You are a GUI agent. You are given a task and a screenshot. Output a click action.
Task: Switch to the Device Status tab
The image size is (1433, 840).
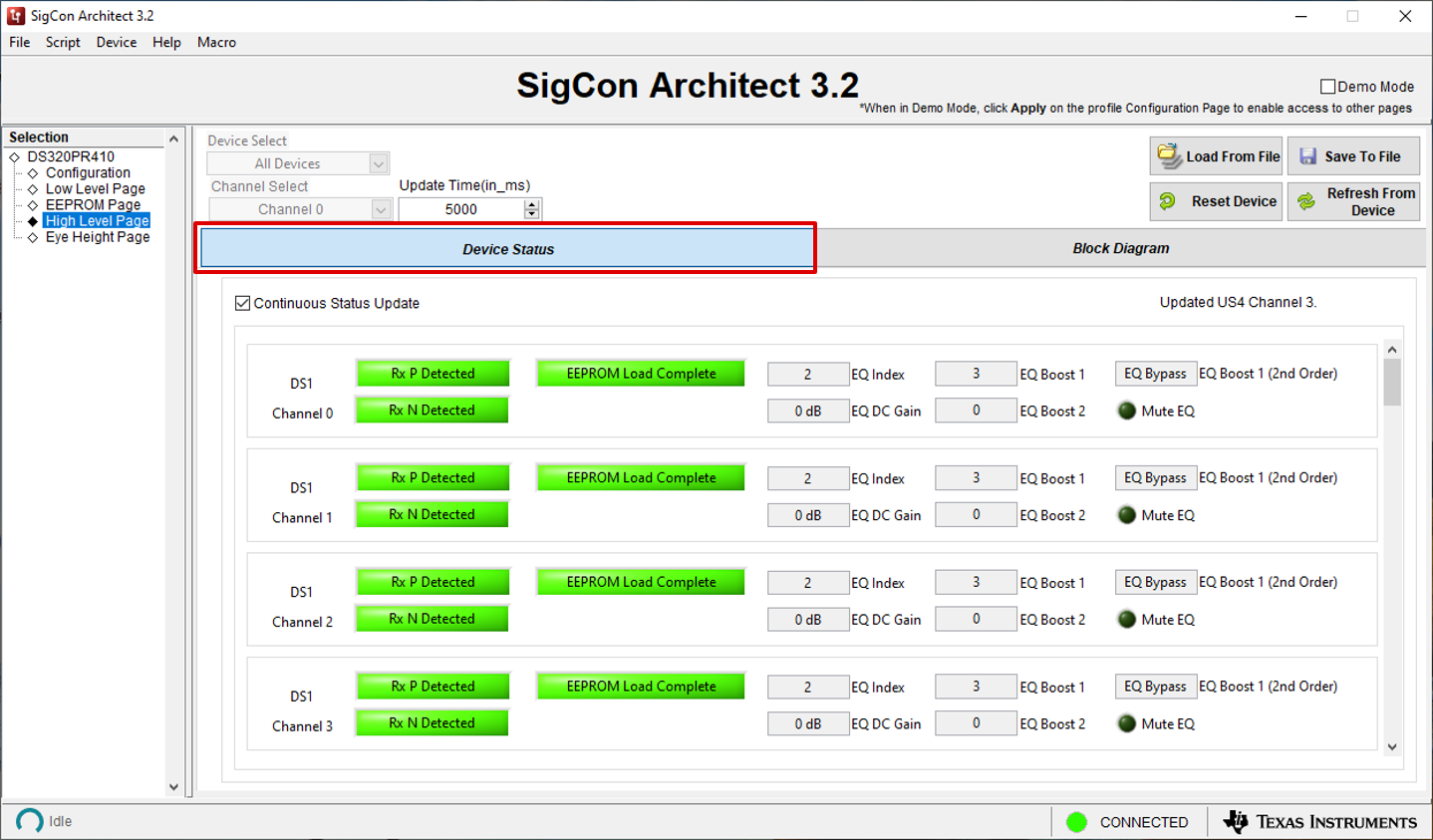[507, 249]
